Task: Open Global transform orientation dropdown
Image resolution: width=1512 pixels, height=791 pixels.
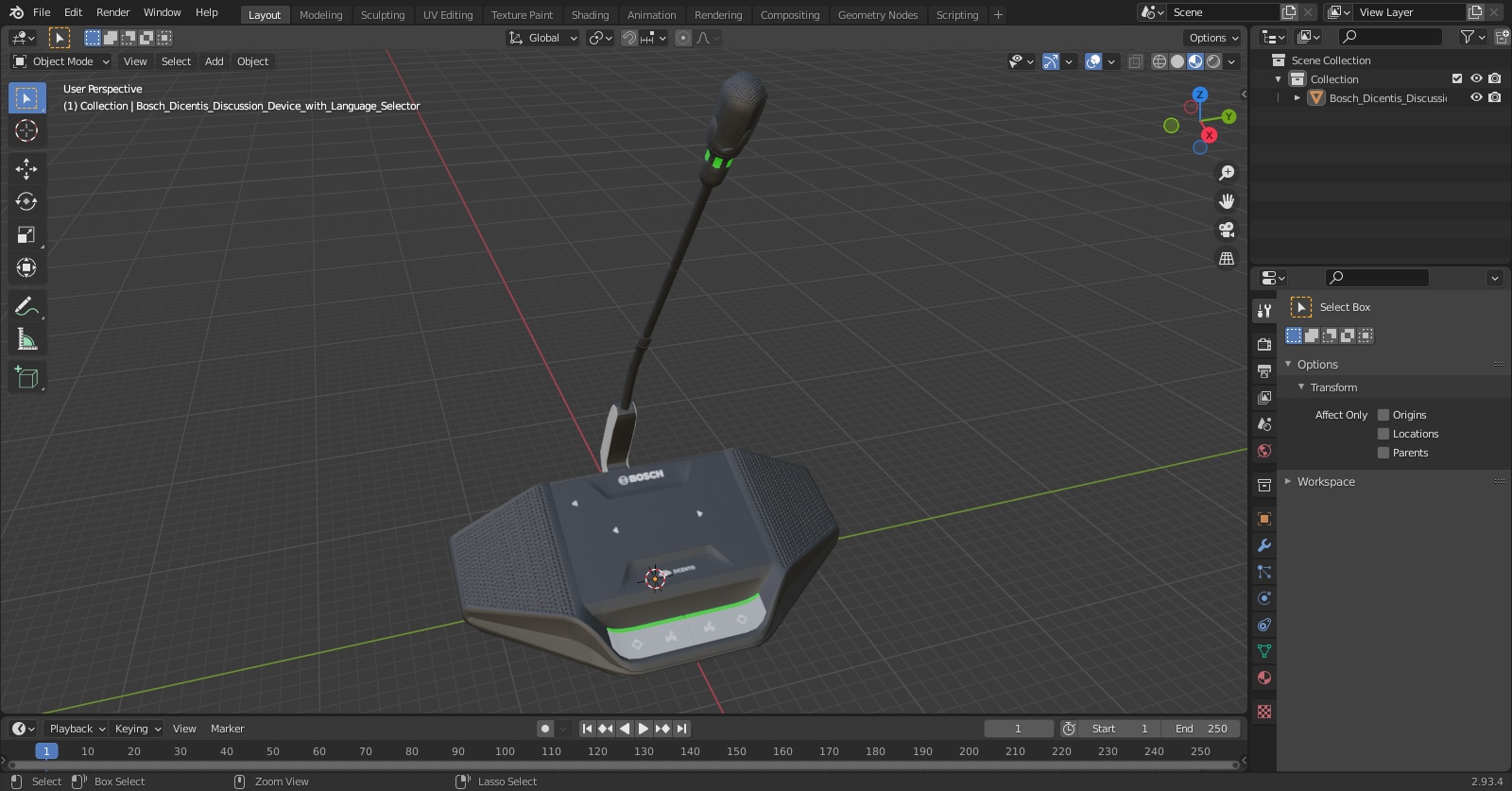Action: 542,38
